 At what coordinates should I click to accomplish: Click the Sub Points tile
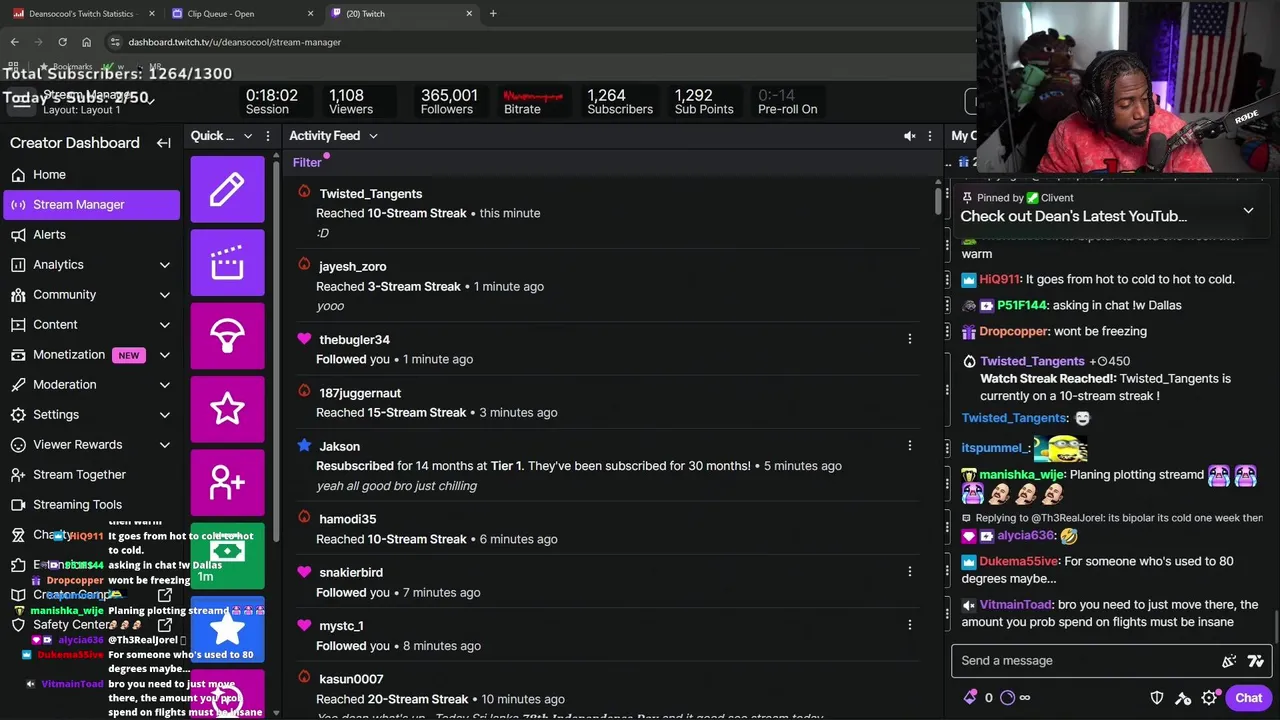[704, 102]
